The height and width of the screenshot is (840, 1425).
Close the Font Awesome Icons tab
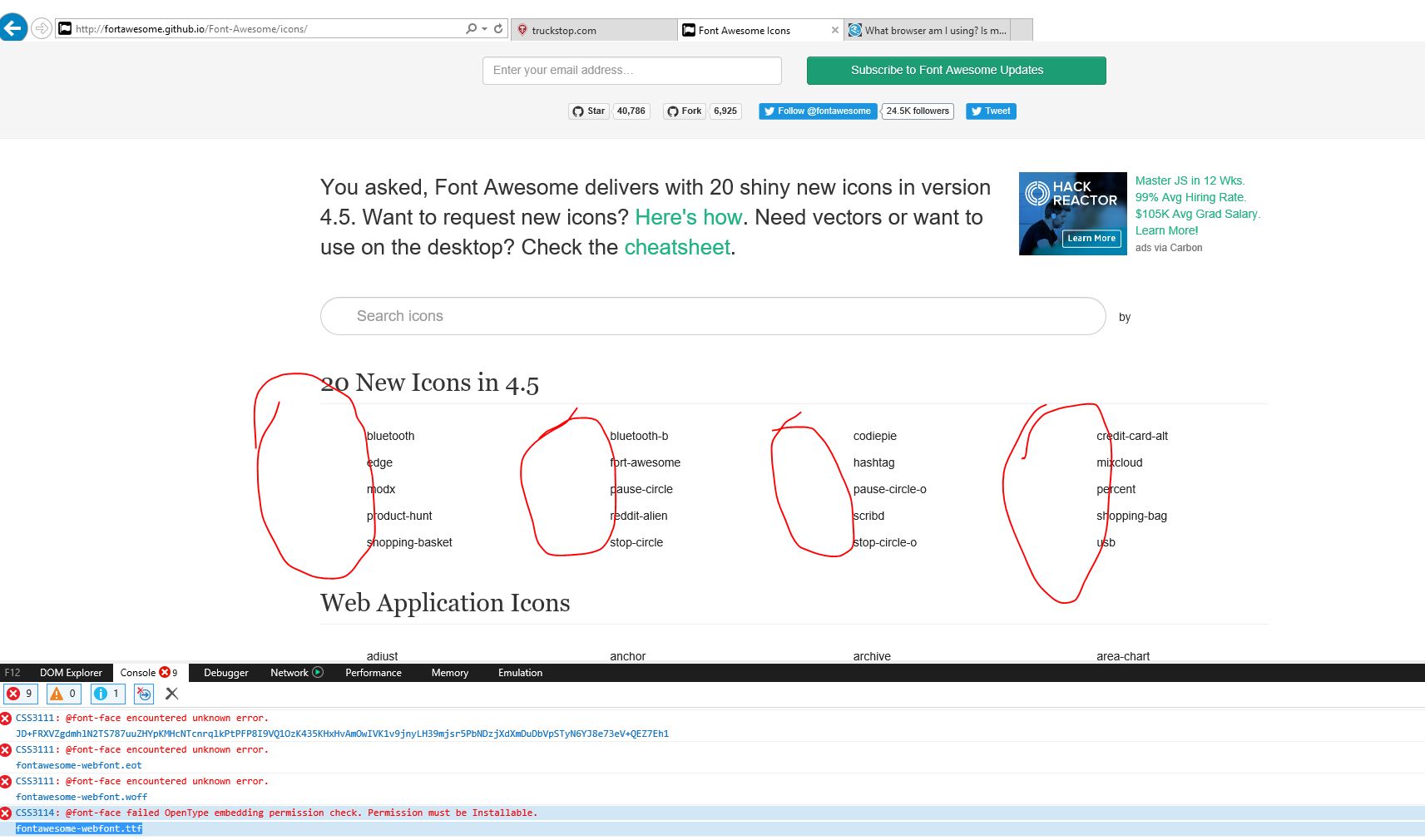coord(835,30)
